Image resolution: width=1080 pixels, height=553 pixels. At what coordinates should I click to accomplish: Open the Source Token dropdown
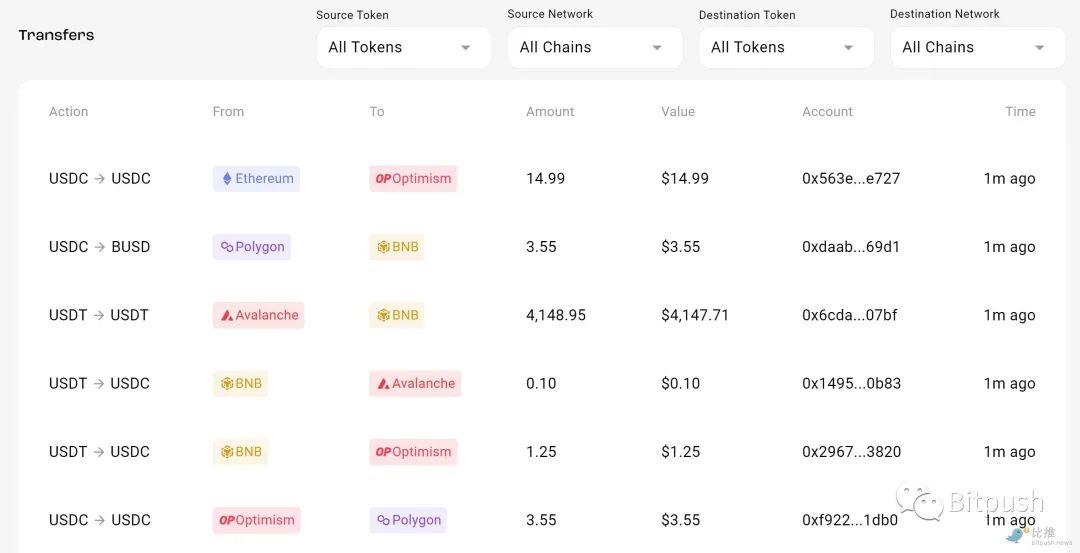403,47
